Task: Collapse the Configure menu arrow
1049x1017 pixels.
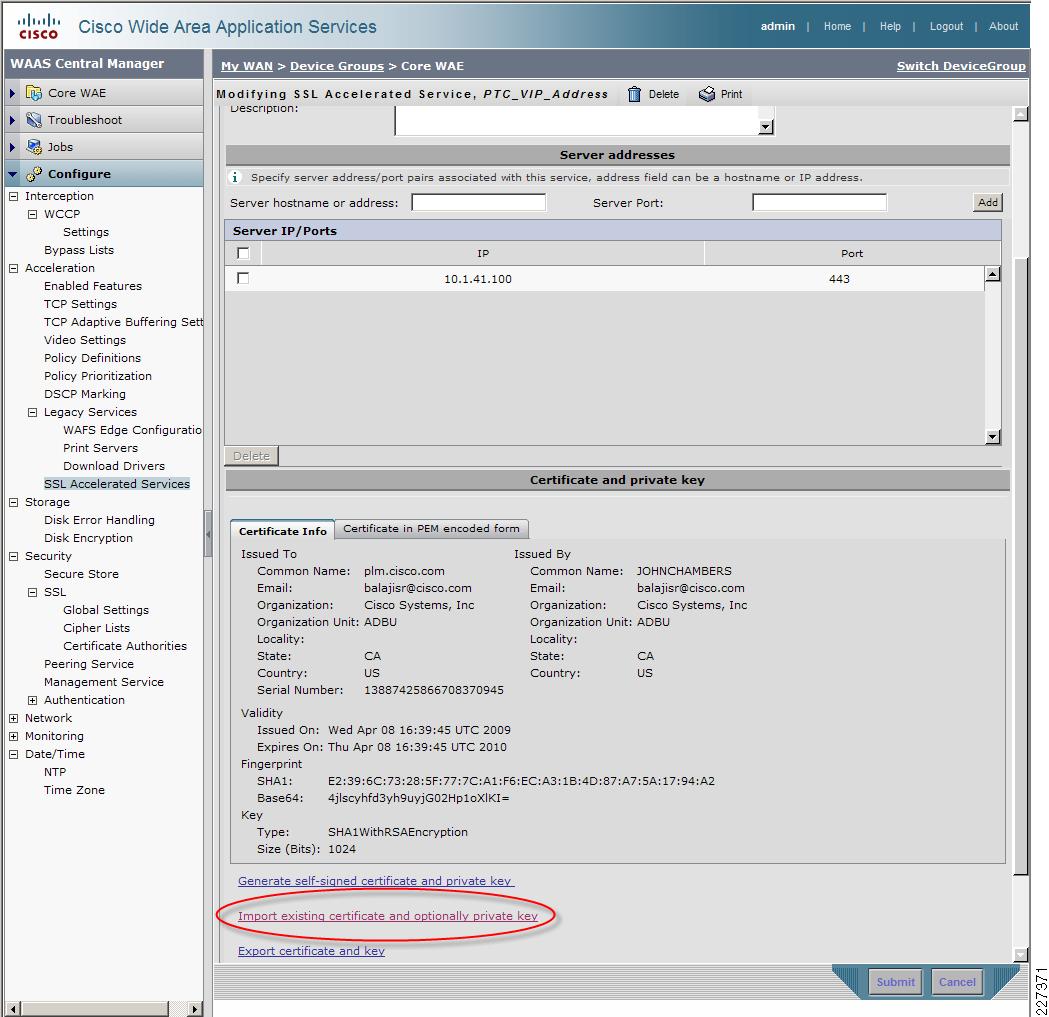Action: tap(12, 174)
